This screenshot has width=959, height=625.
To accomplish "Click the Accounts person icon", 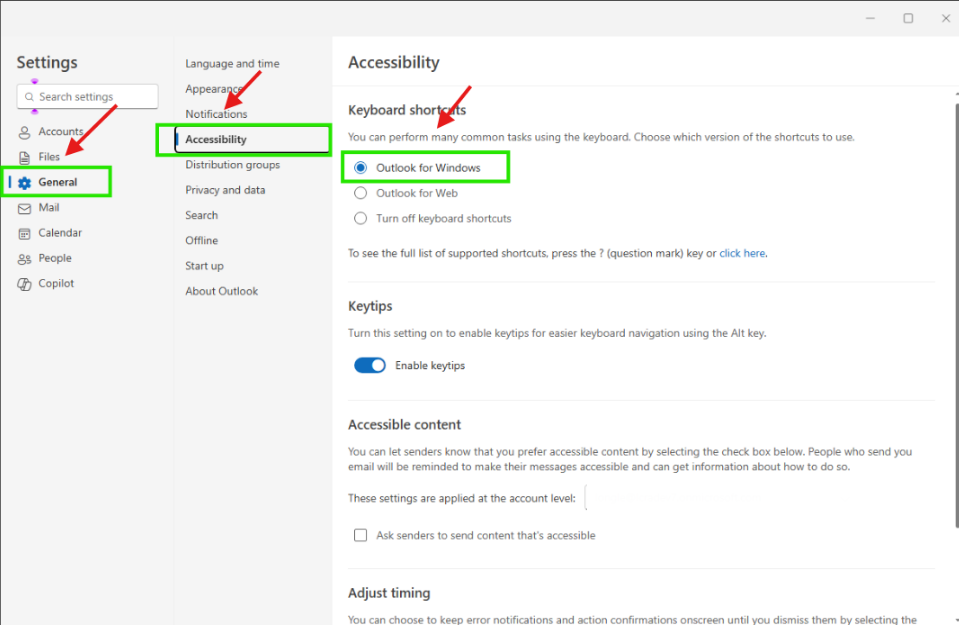I will pos(24,132).
